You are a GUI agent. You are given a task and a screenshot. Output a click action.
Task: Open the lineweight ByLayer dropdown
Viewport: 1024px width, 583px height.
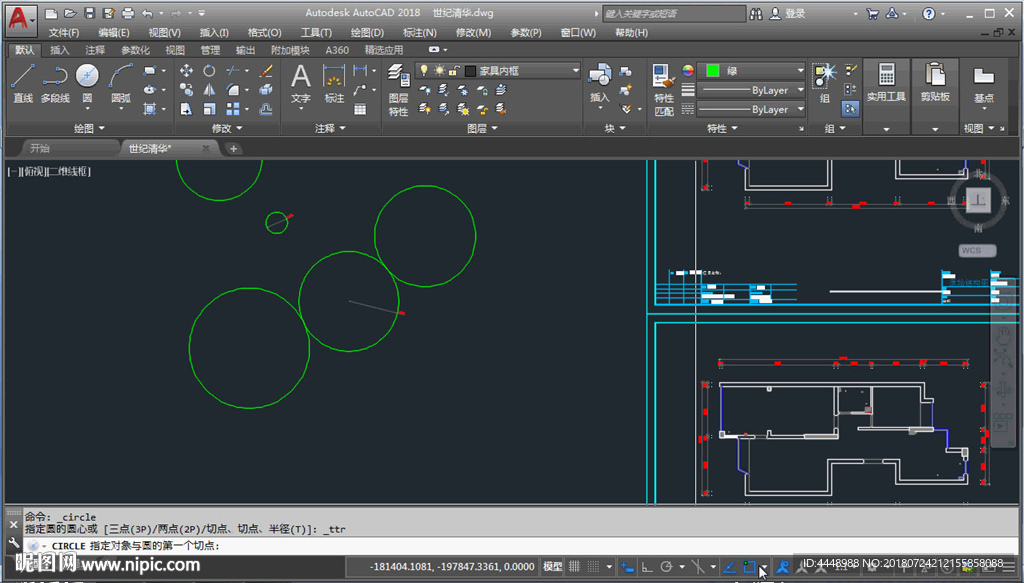pyautogui.click(x=751, y=90)
